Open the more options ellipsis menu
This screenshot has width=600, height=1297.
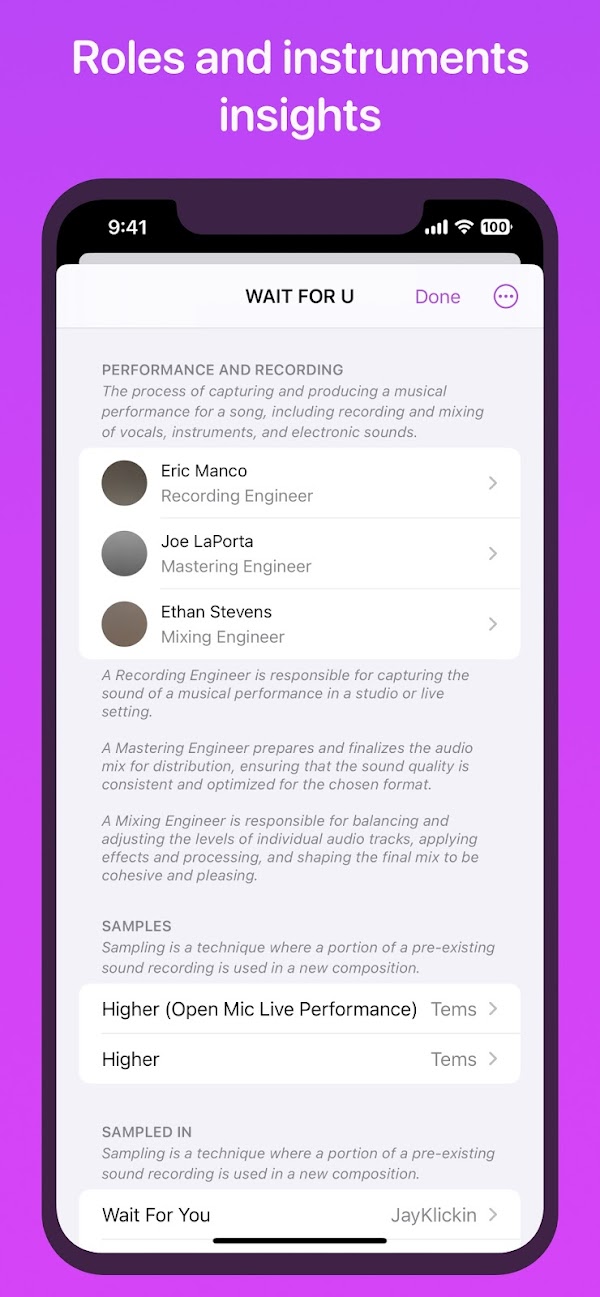click(x=506, y=296)
